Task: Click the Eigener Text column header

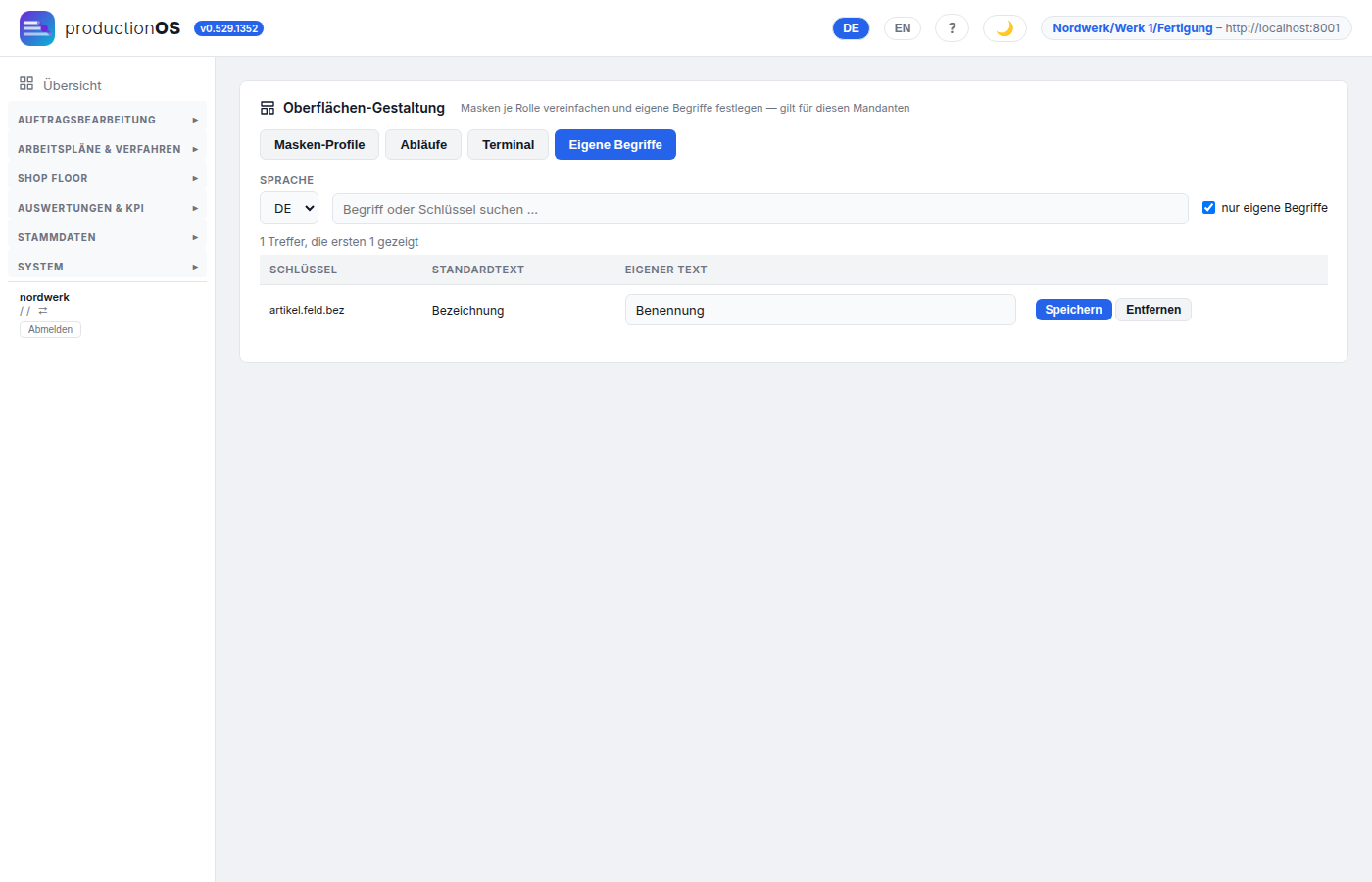Action: (665, 269)
